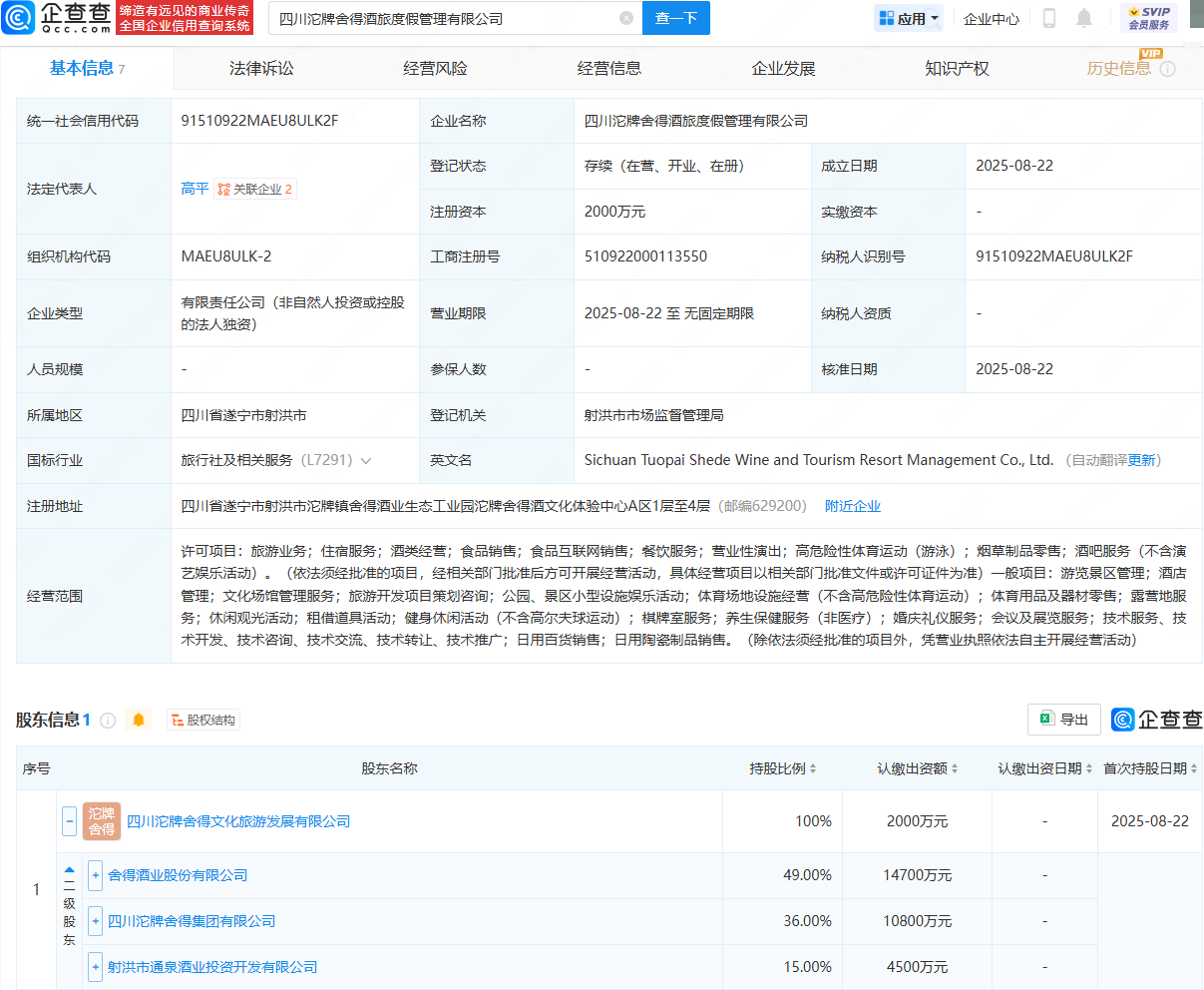This screenshot has height=990, width=1204.
Task: Expand the 射洪市通泉酒业投资开发有限公司 row
Action: (x=96, y=967)
